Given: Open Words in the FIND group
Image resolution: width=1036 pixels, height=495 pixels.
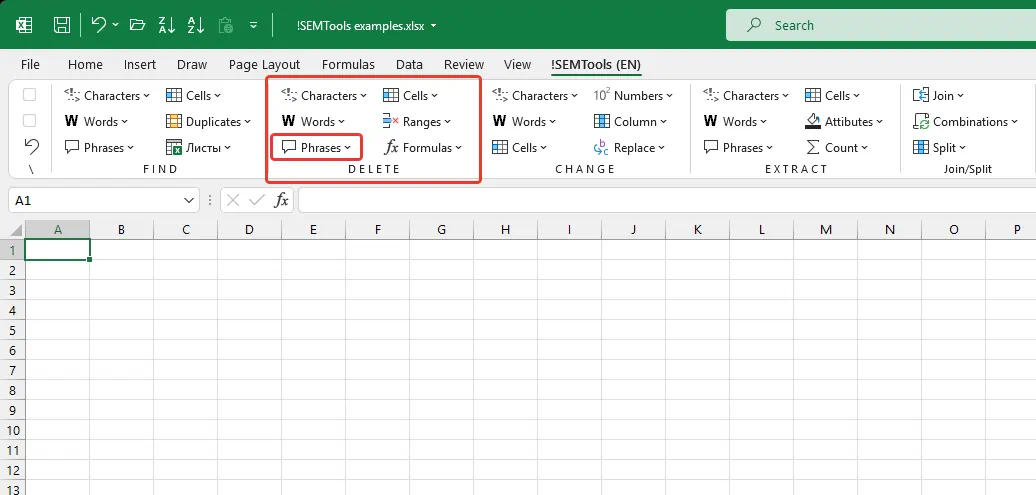Looking at the screenshot, I should (x=96, y=122).
